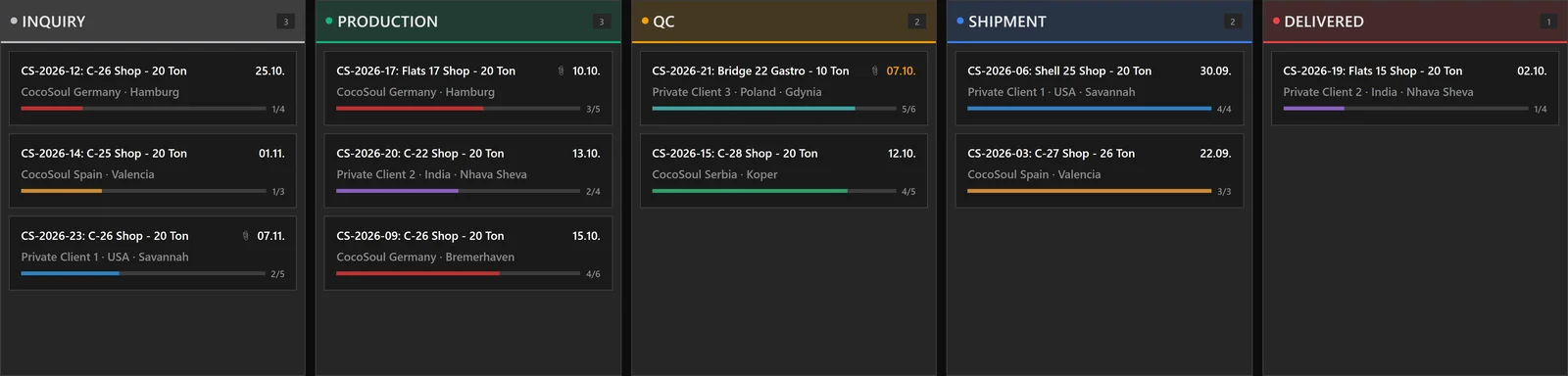Click the Delivered column count badge
Screen dimensions: 1568x376
(x=1548, y=22)
